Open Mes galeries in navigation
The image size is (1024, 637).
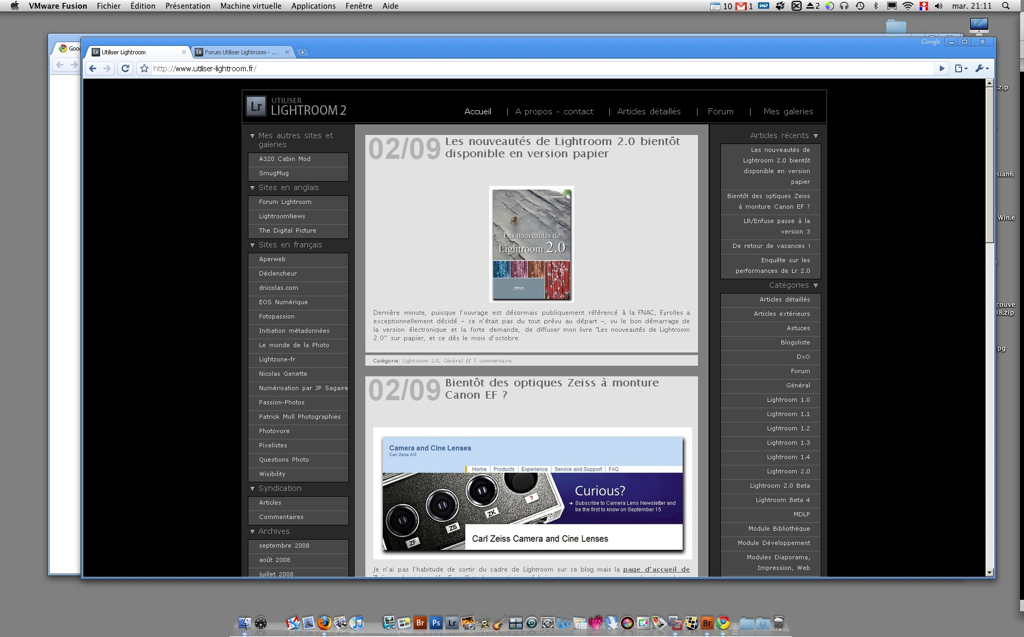tap(788, 112)
